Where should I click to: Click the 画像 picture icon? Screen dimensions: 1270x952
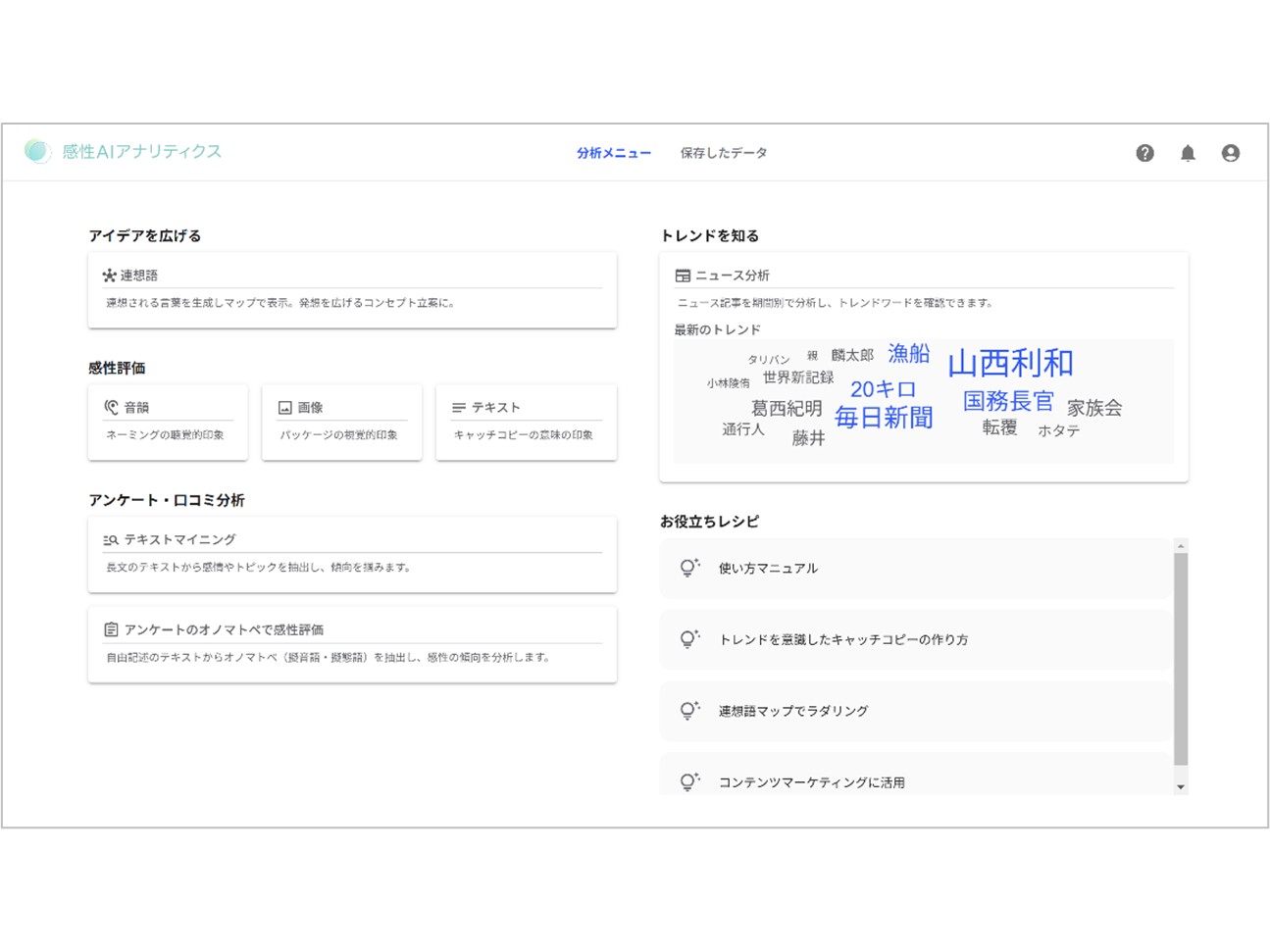pyautogui.click(x=285, y=407)
